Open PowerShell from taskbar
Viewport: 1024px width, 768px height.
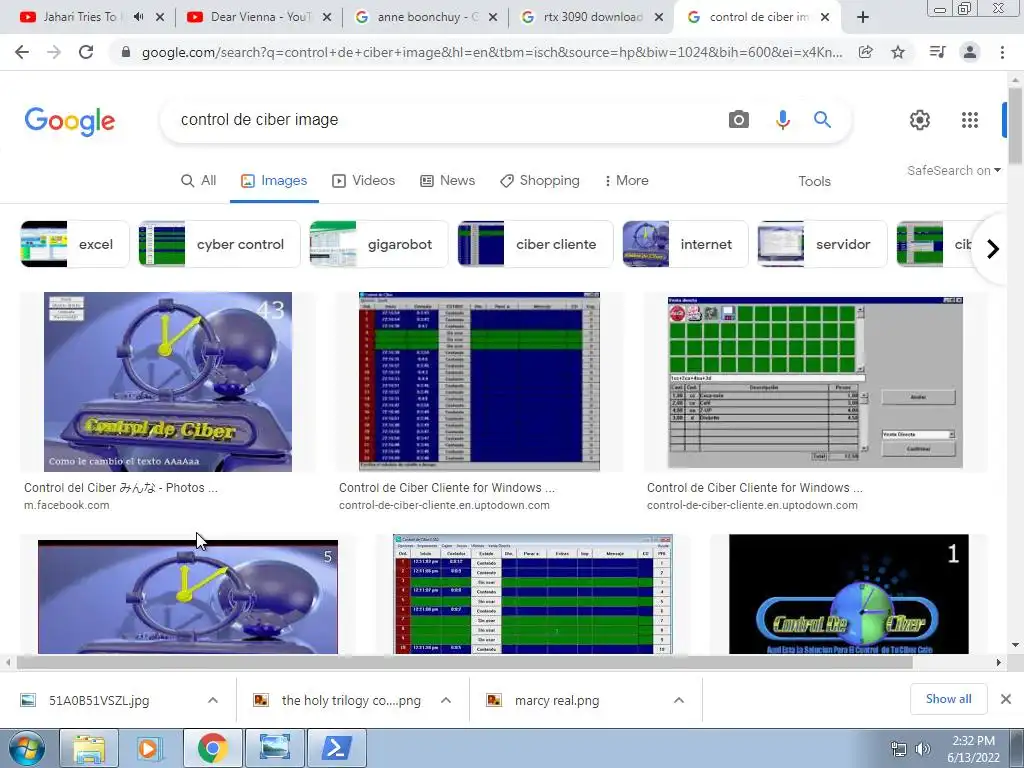pyautogui.click(x=336, y=748)
